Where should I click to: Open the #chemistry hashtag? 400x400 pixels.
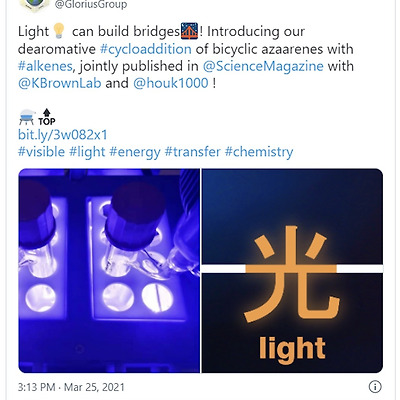click(x=259, y=152)
